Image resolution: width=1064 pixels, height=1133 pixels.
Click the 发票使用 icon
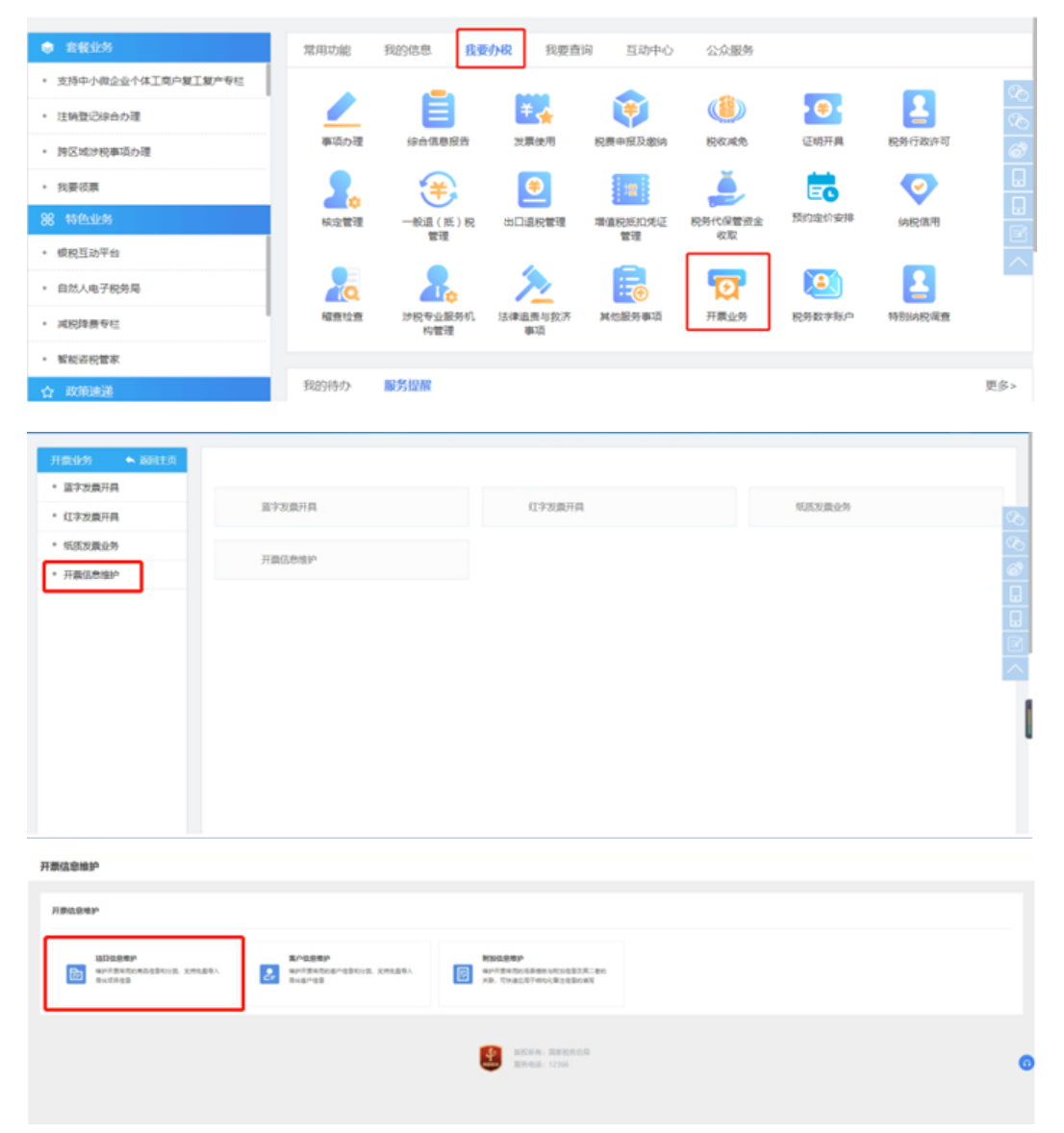click(x=534, y=111)
